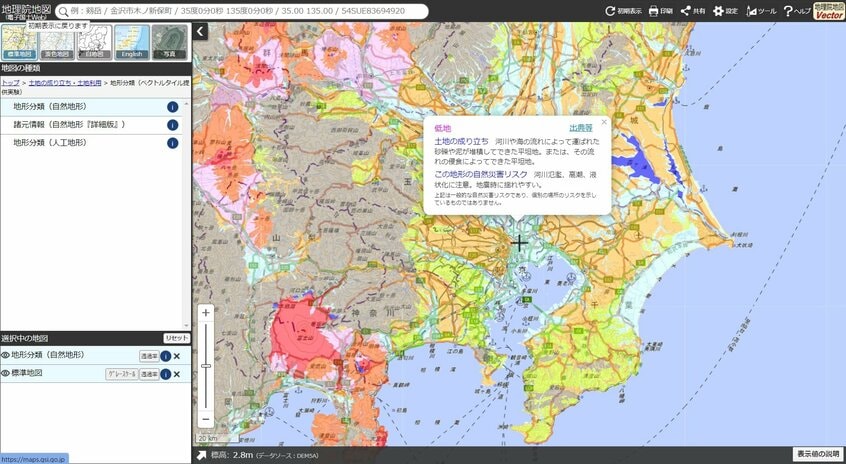Viewport: 846px width, 464px height.
Task: Click the layer list scroll-up arrow
Action: click(187, 103)
